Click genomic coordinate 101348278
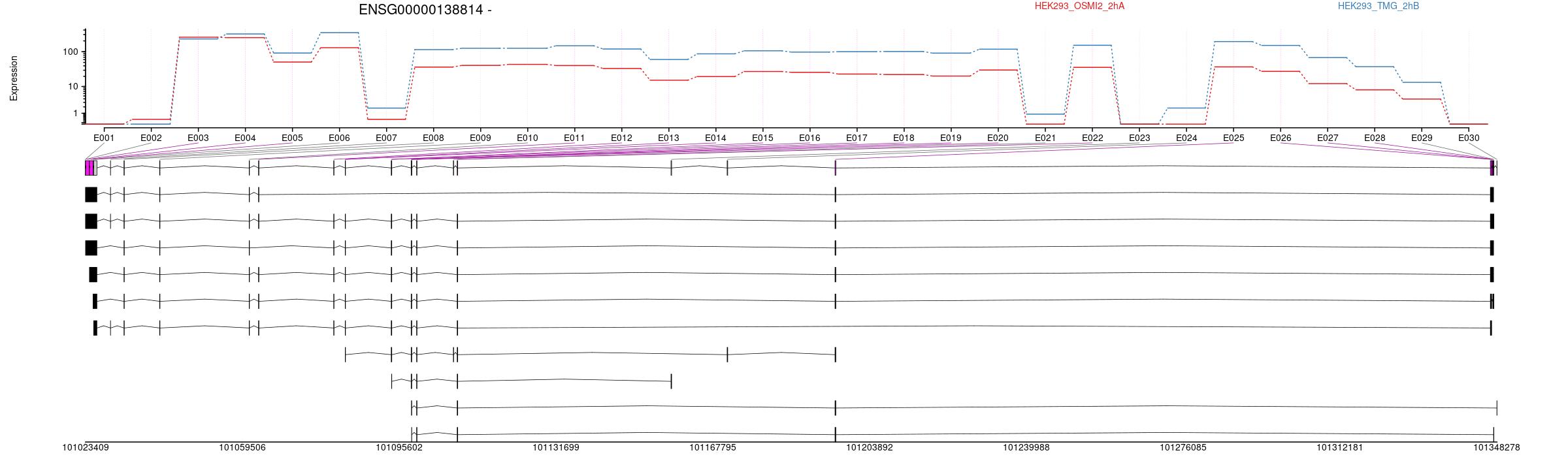This screenshot has height=457, width=1568. tap(1496, 447)
